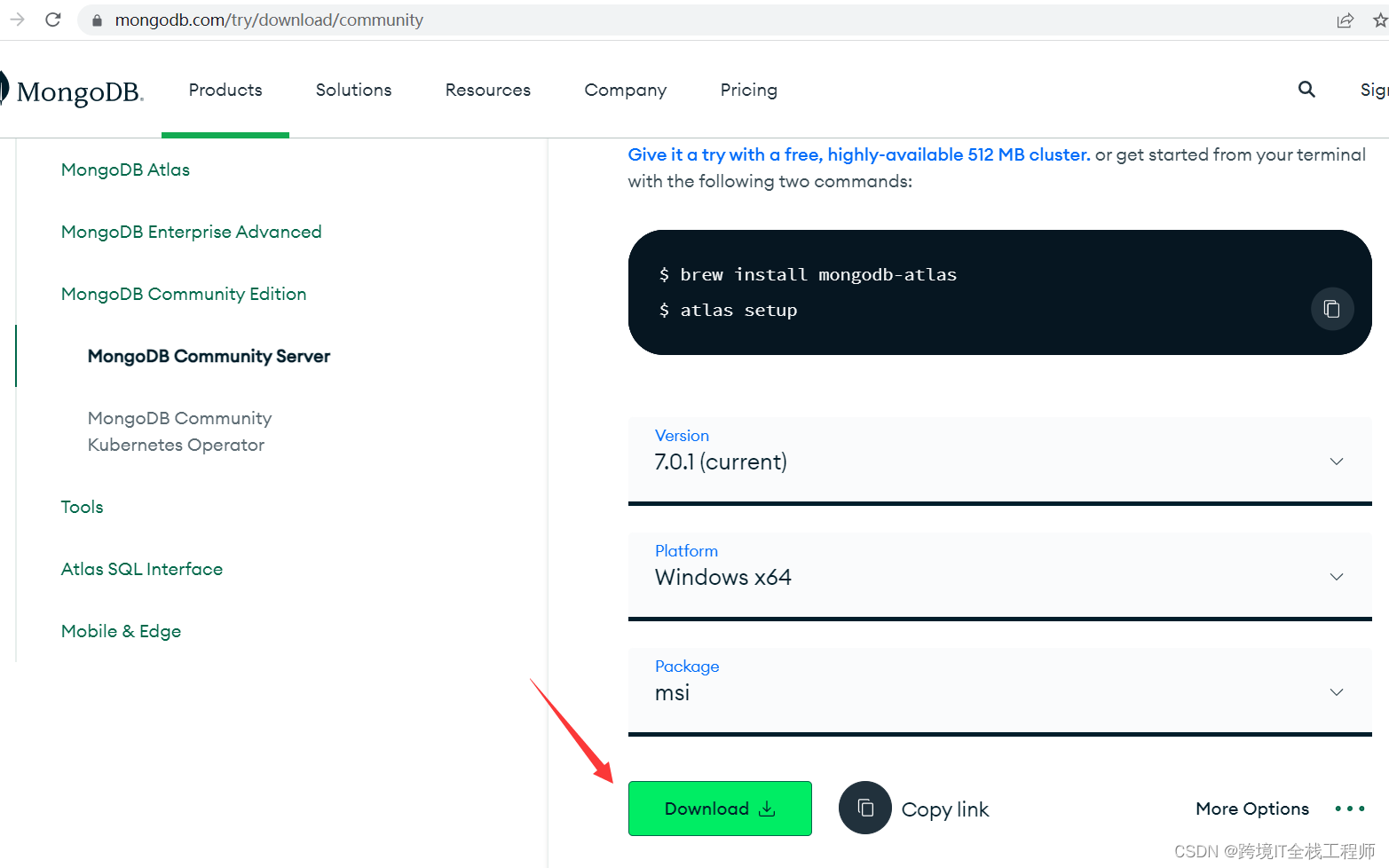Expand the Platform dropdown showing Windows x64
Screen dimensions: 1389x868
pyautogui.click(x=999, y=575)
